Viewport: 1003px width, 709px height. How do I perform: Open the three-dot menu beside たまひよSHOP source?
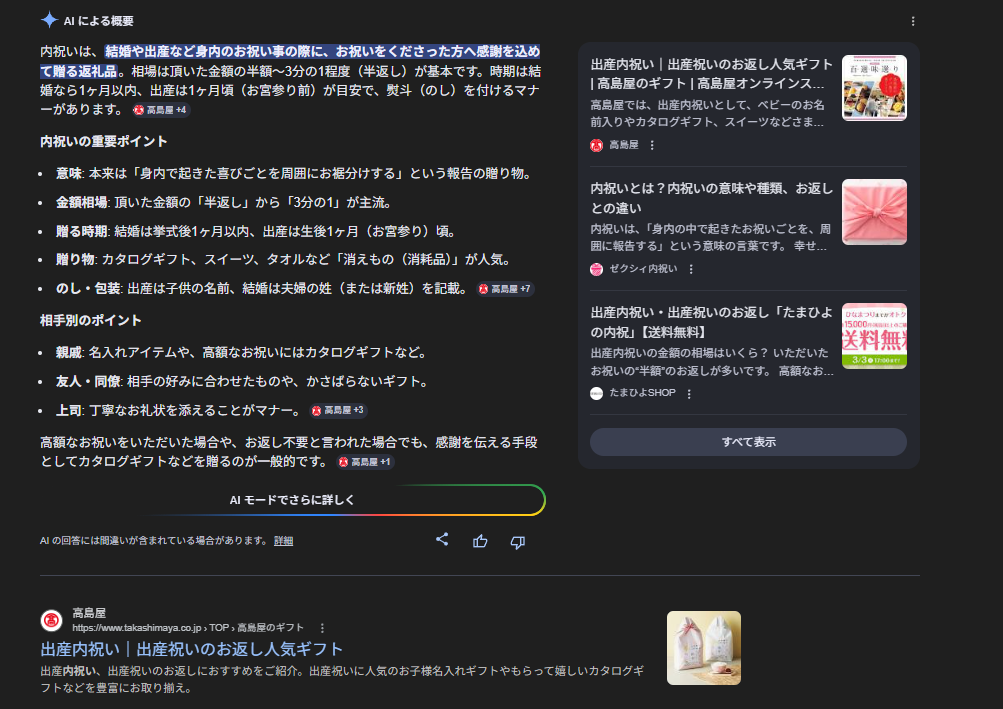[689, 393]
